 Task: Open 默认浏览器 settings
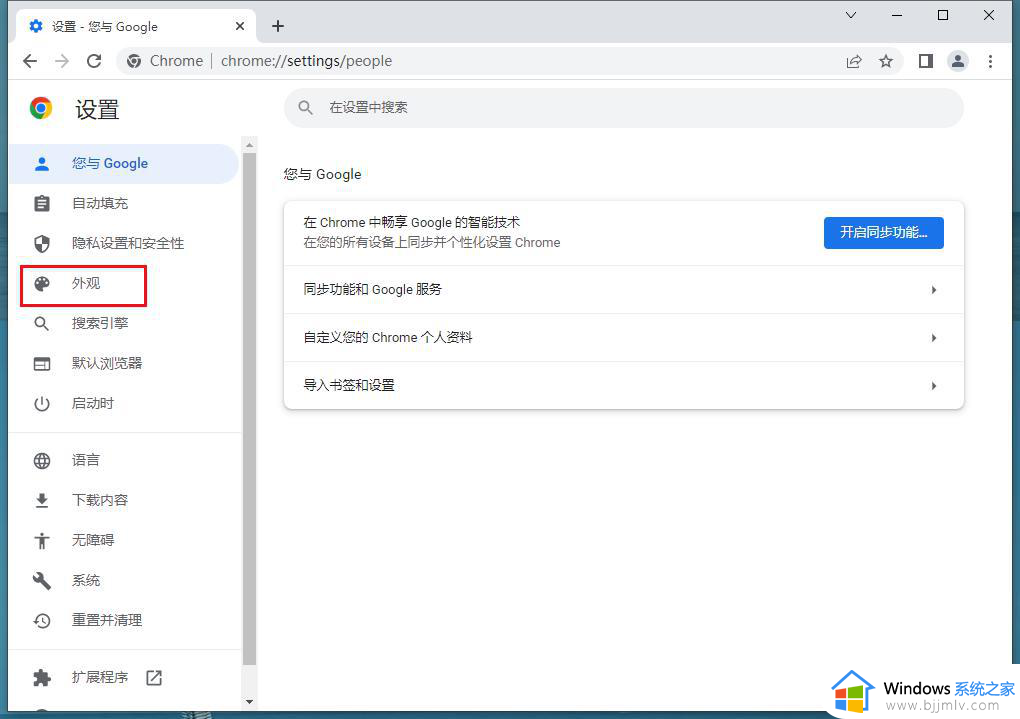click(124, 364)
